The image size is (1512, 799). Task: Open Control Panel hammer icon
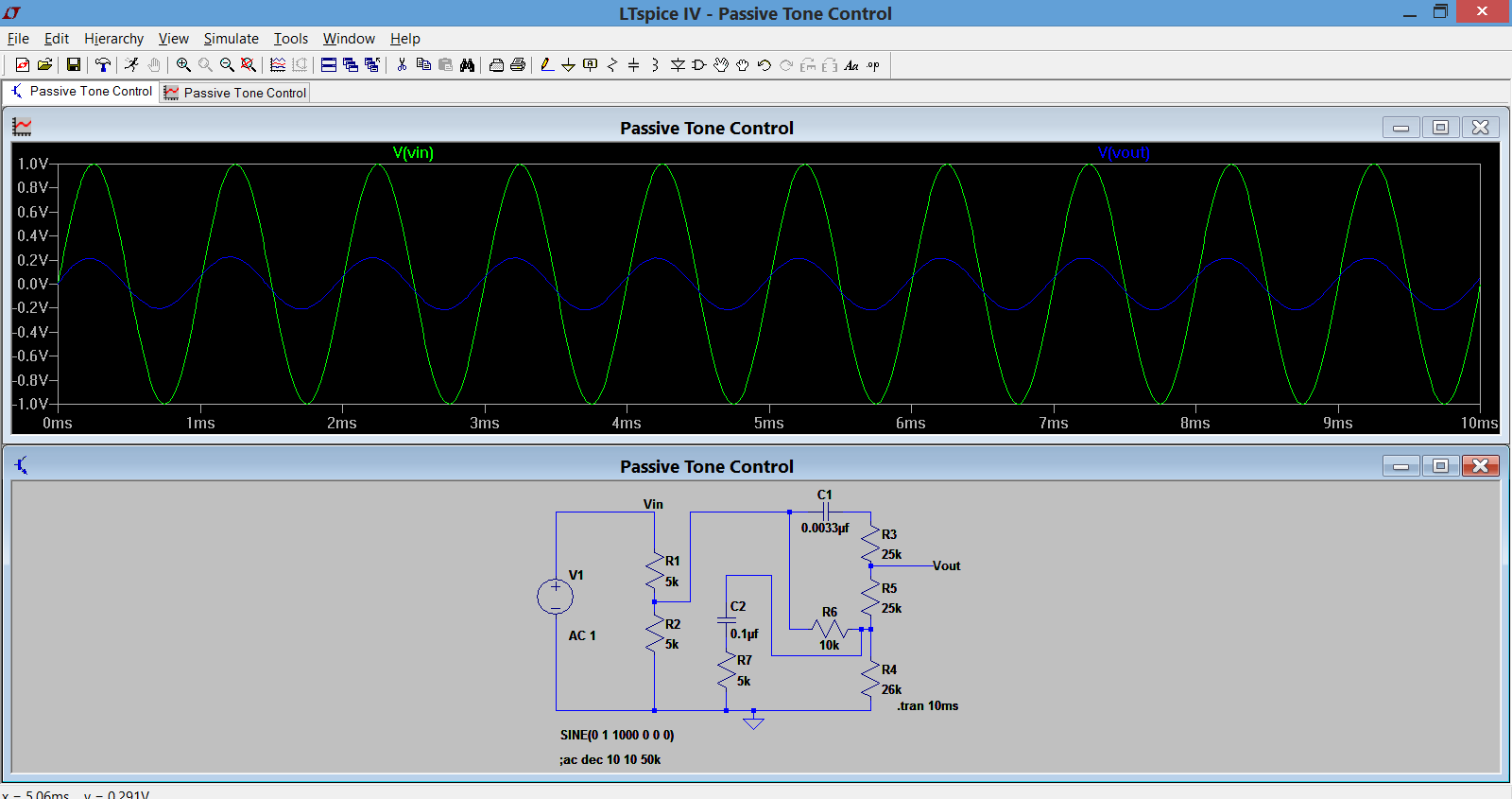(x=102, y=64)
